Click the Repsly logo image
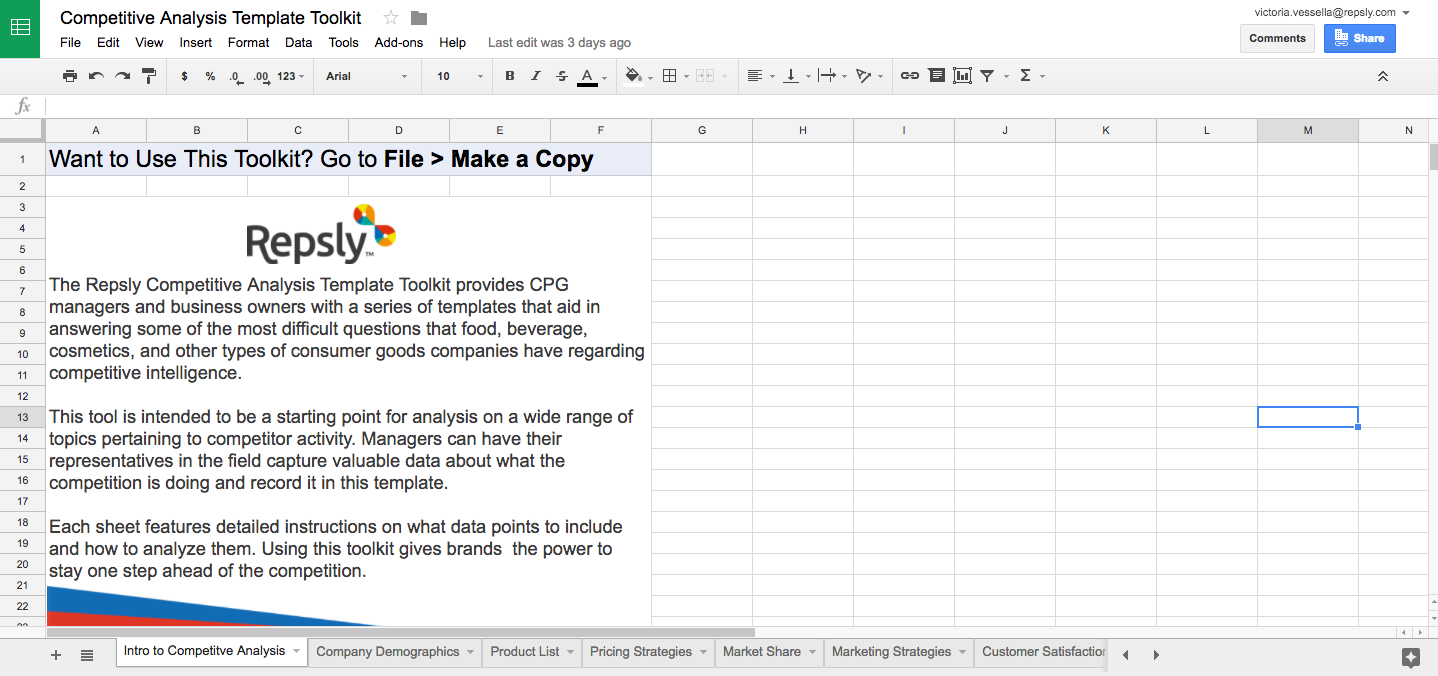 (321, 234)
